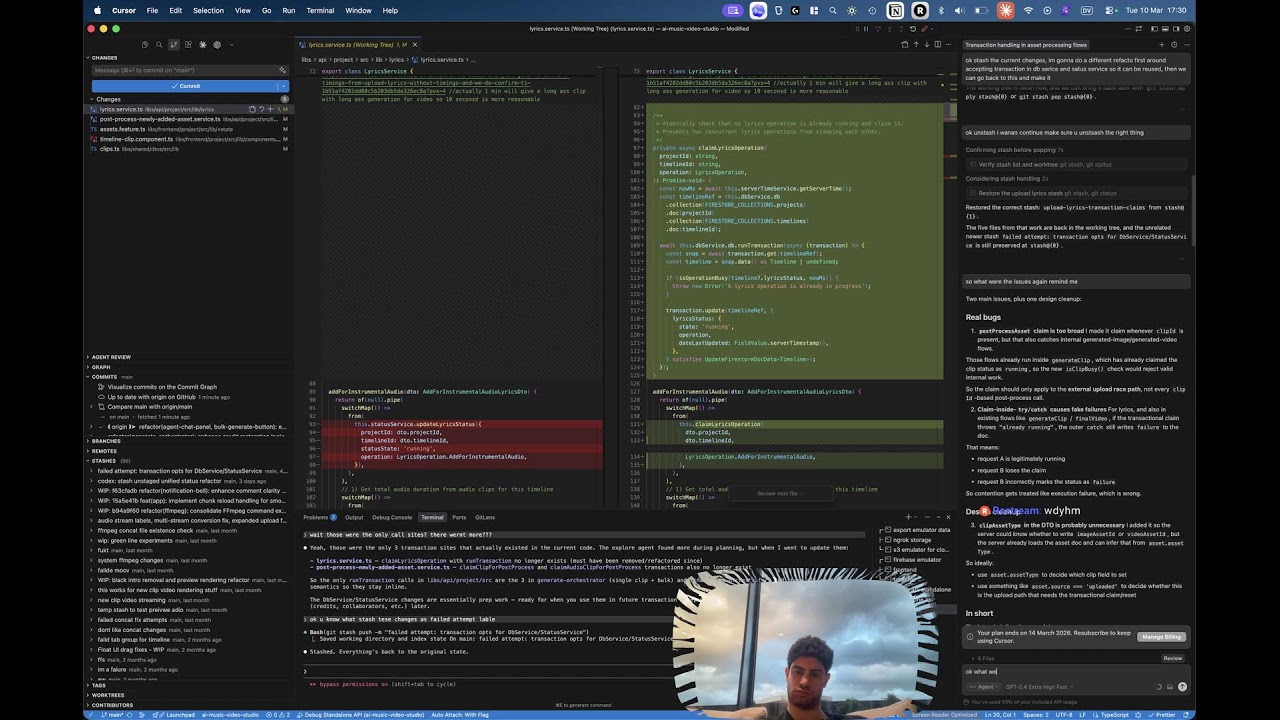
Task: Attach an image in the chat input
Action: click(1170, 687)
